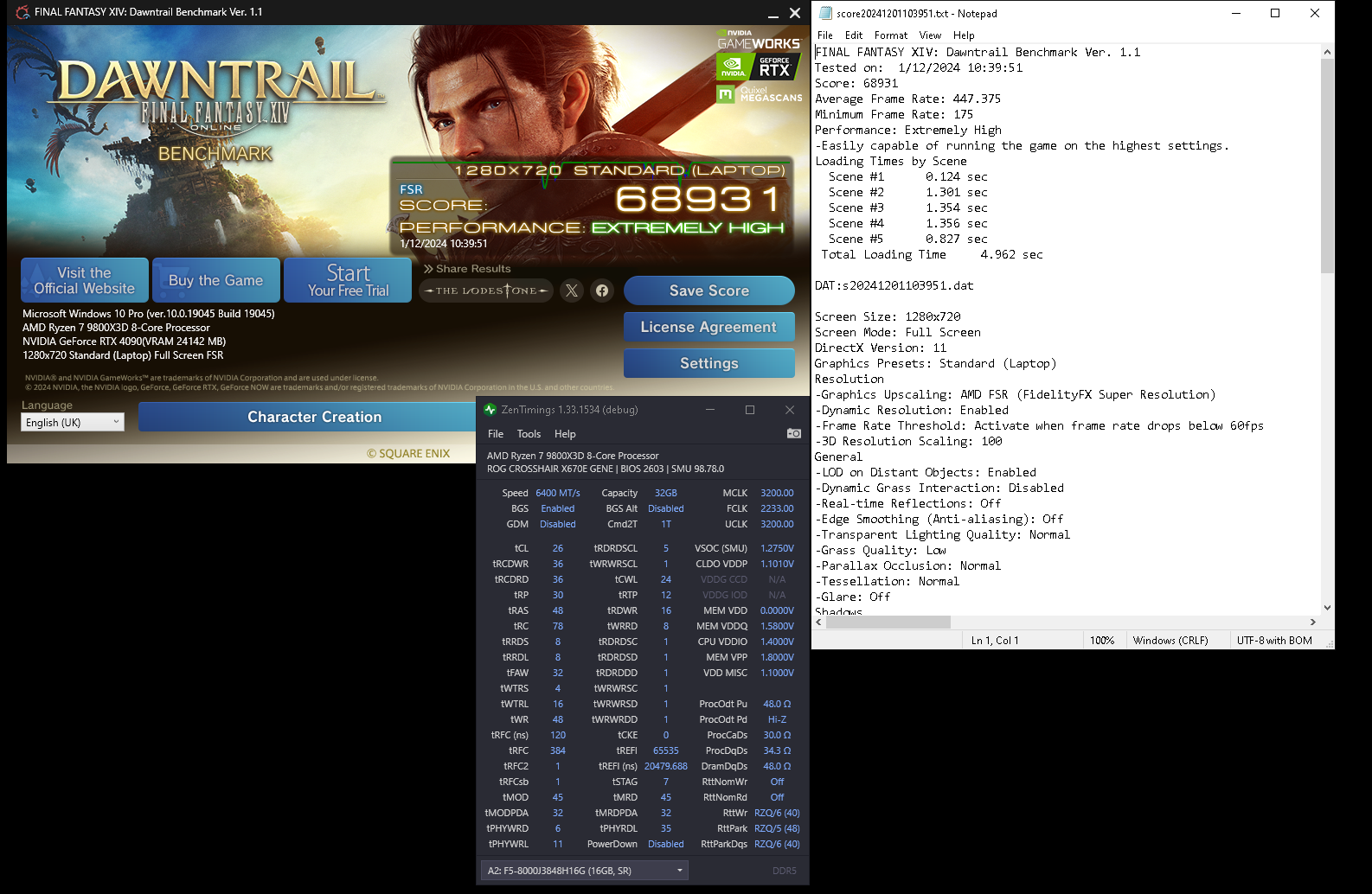The image size is (1372, 894).
Task: Open ZenTimings Help menu
Action: (565, 434)
